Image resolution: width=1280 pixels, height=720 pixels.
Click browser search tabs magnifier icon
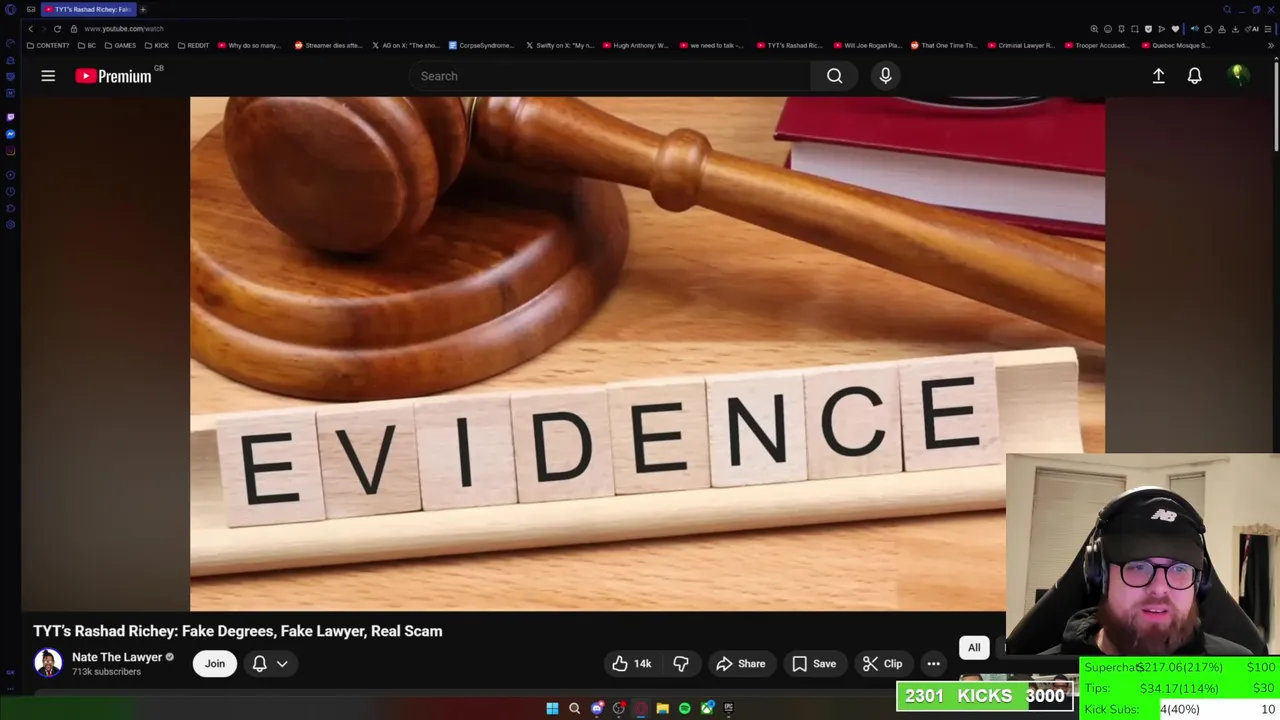pos(1227,10)
